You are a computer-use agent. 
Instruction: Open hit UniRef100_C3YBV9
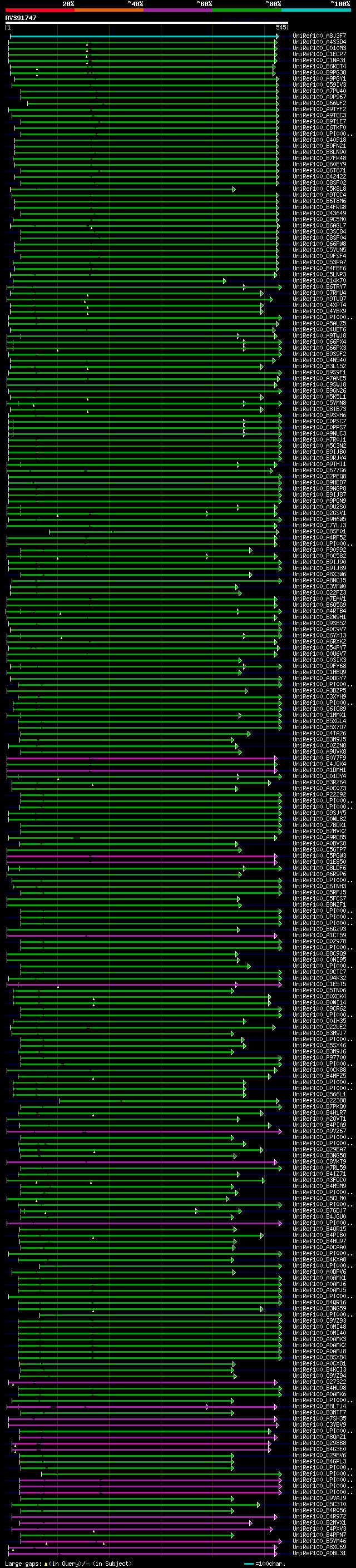pos(319,1425)
